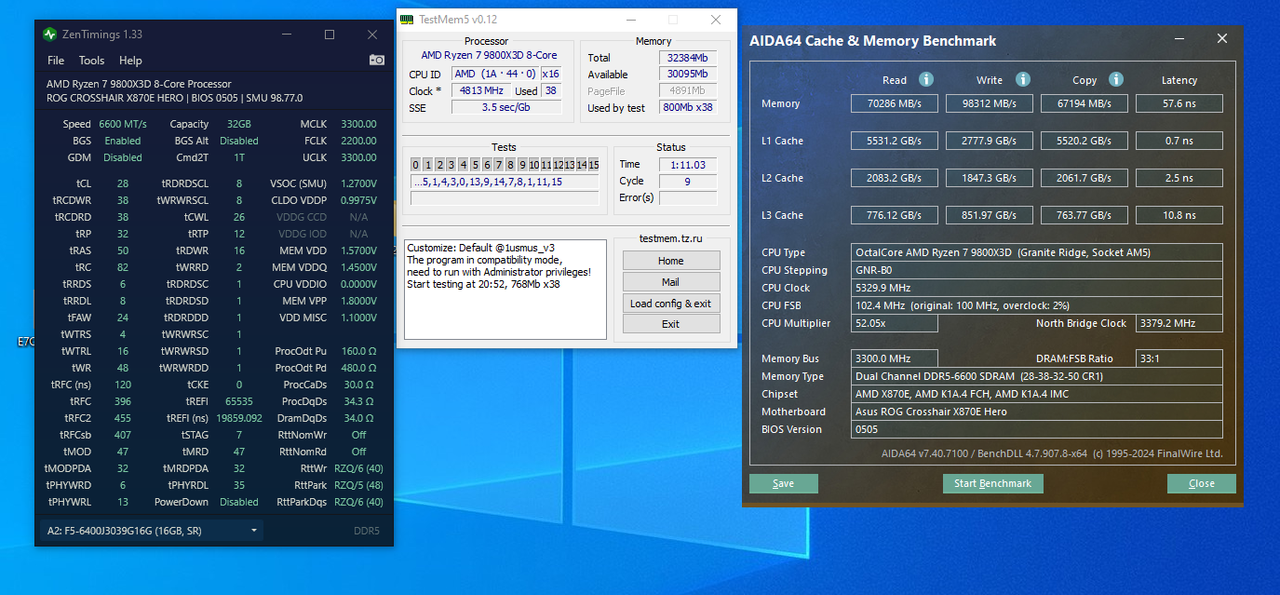The image size is (1280, 595).
Task: Click the PowerDown Disabled value
Action: coord(239,502)
